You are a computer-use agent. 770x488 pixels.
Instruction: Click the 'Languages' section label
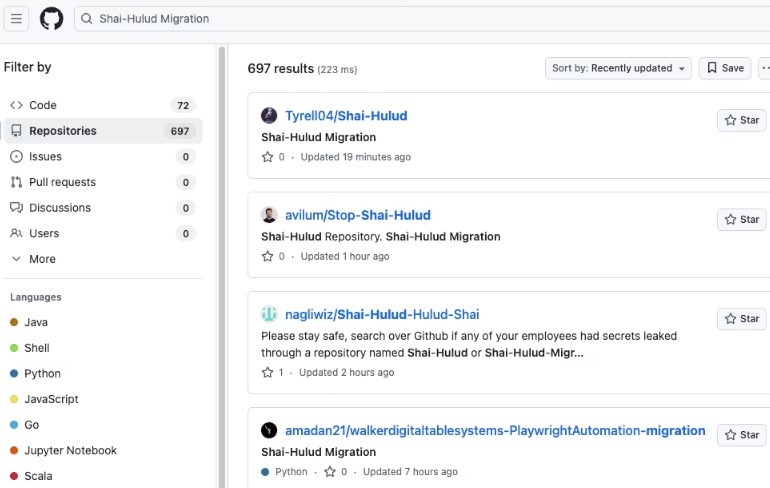tap(36, 297)
